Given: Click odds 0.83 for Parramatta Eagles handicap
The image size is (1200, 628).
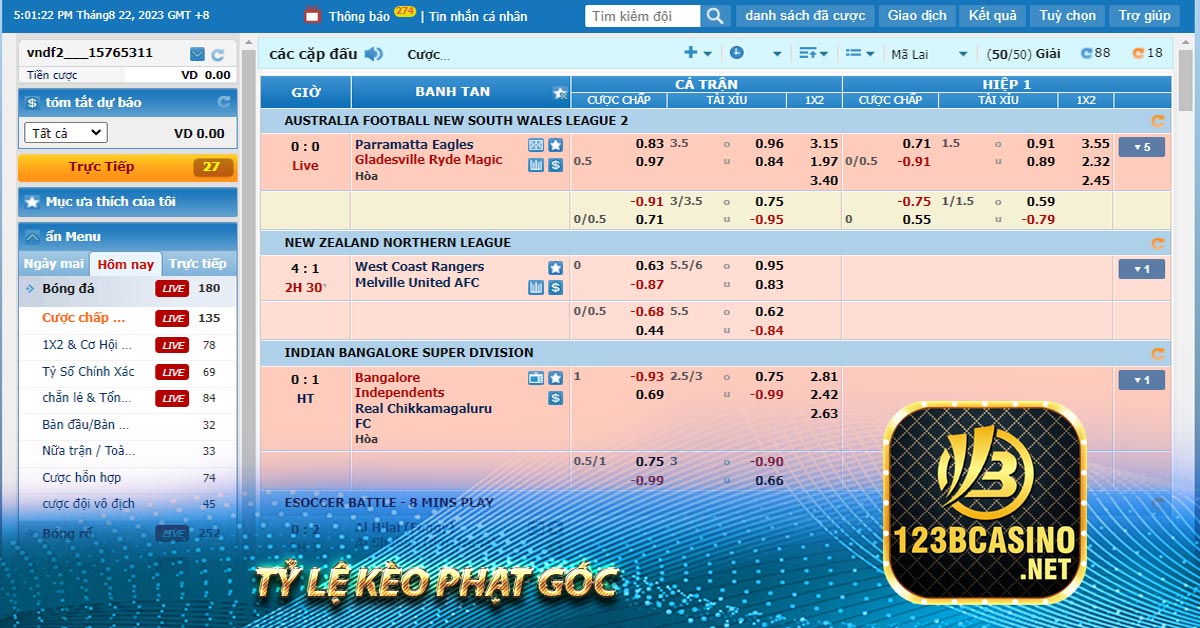Looking at the screenshot, I should coord(650,144).
